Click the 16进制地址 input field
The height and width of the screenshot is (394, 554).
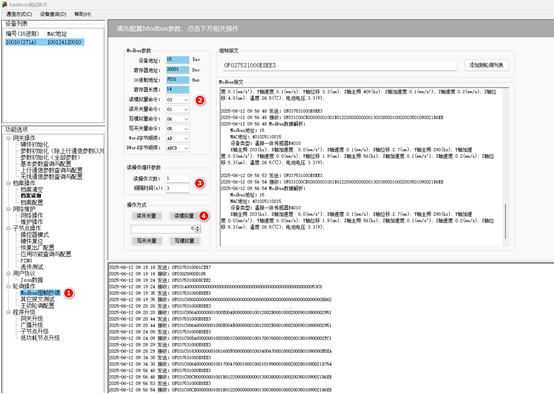coord(178,80)
